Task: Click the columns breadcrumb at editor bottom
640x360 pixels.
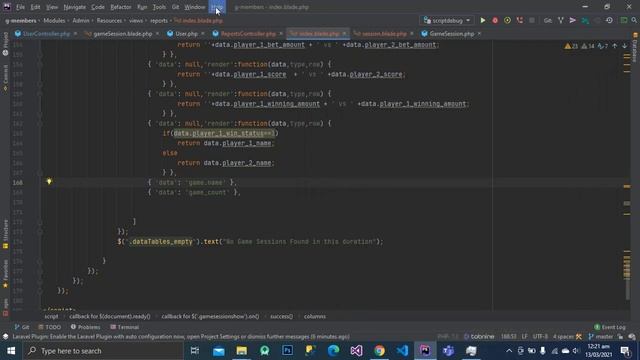Action: [315, 316]
